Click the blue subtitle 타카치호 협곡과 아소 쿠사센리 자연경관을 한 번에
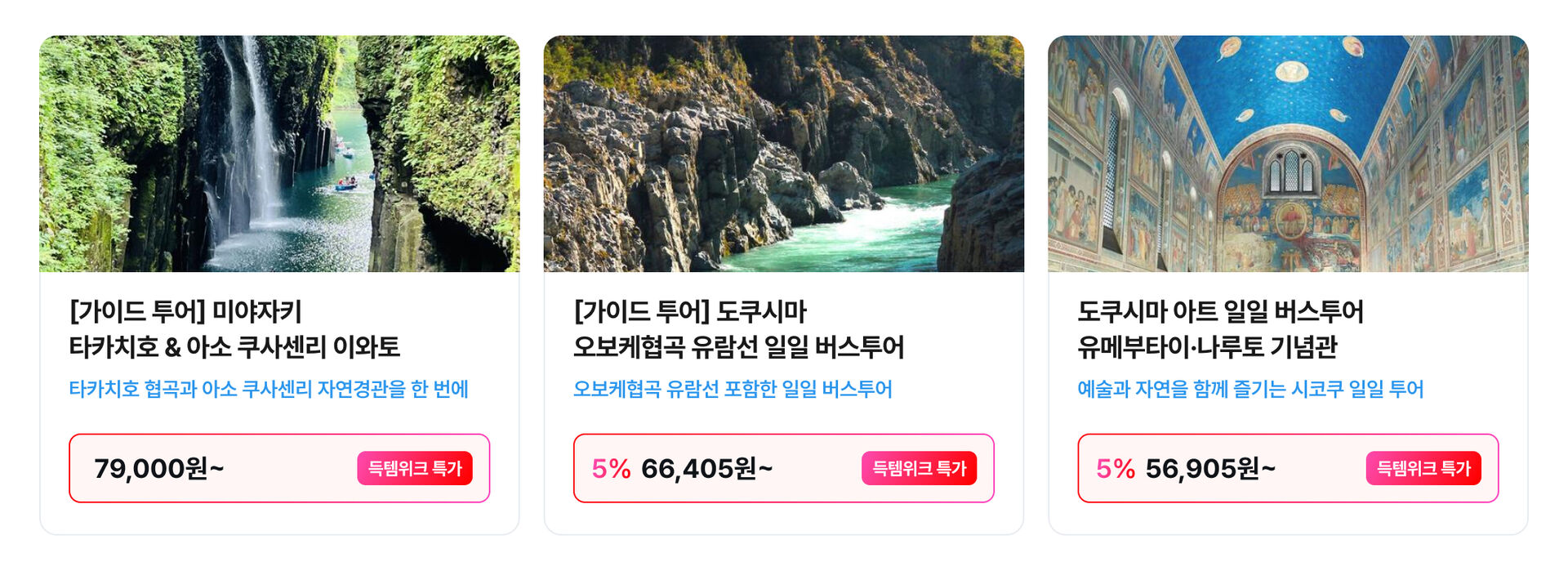This screenshot has width=1568, height=571. click(269, 389)
